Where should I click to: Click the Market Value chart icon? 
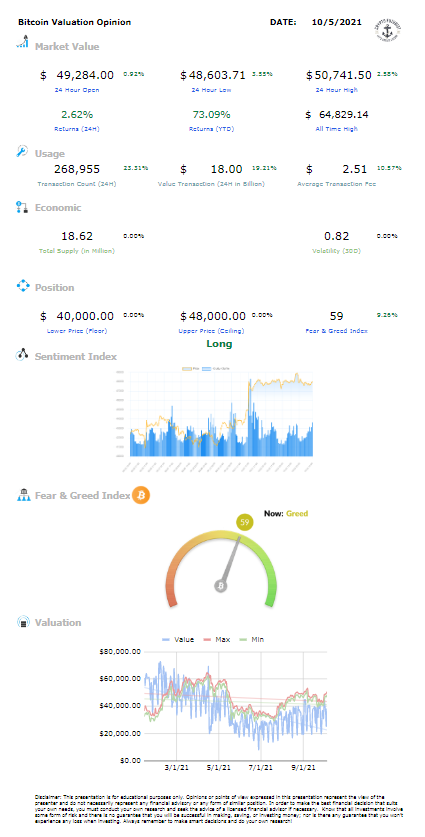click(23, 42)
